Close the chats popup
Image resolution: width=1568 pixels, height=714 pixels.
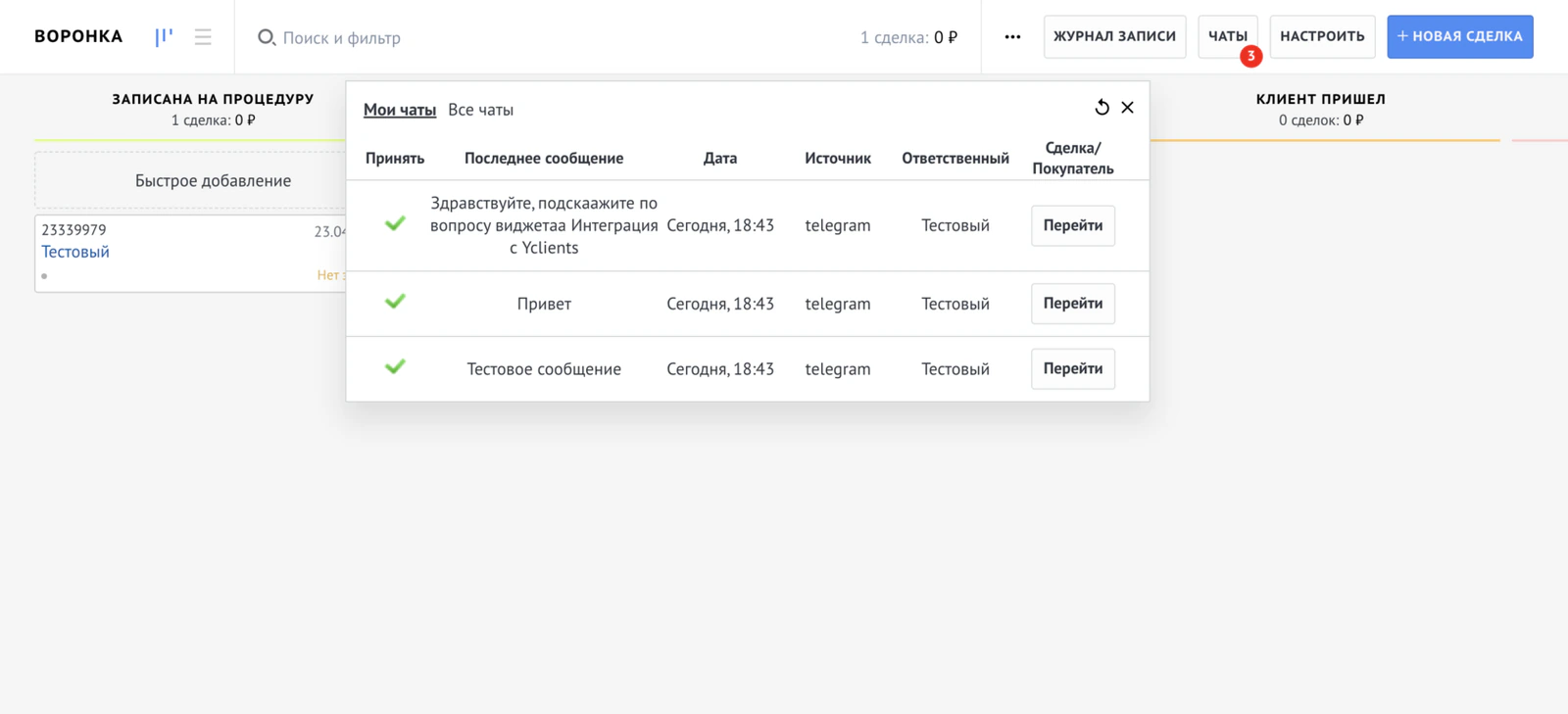pyautogui.click(x=1128, y=108)
